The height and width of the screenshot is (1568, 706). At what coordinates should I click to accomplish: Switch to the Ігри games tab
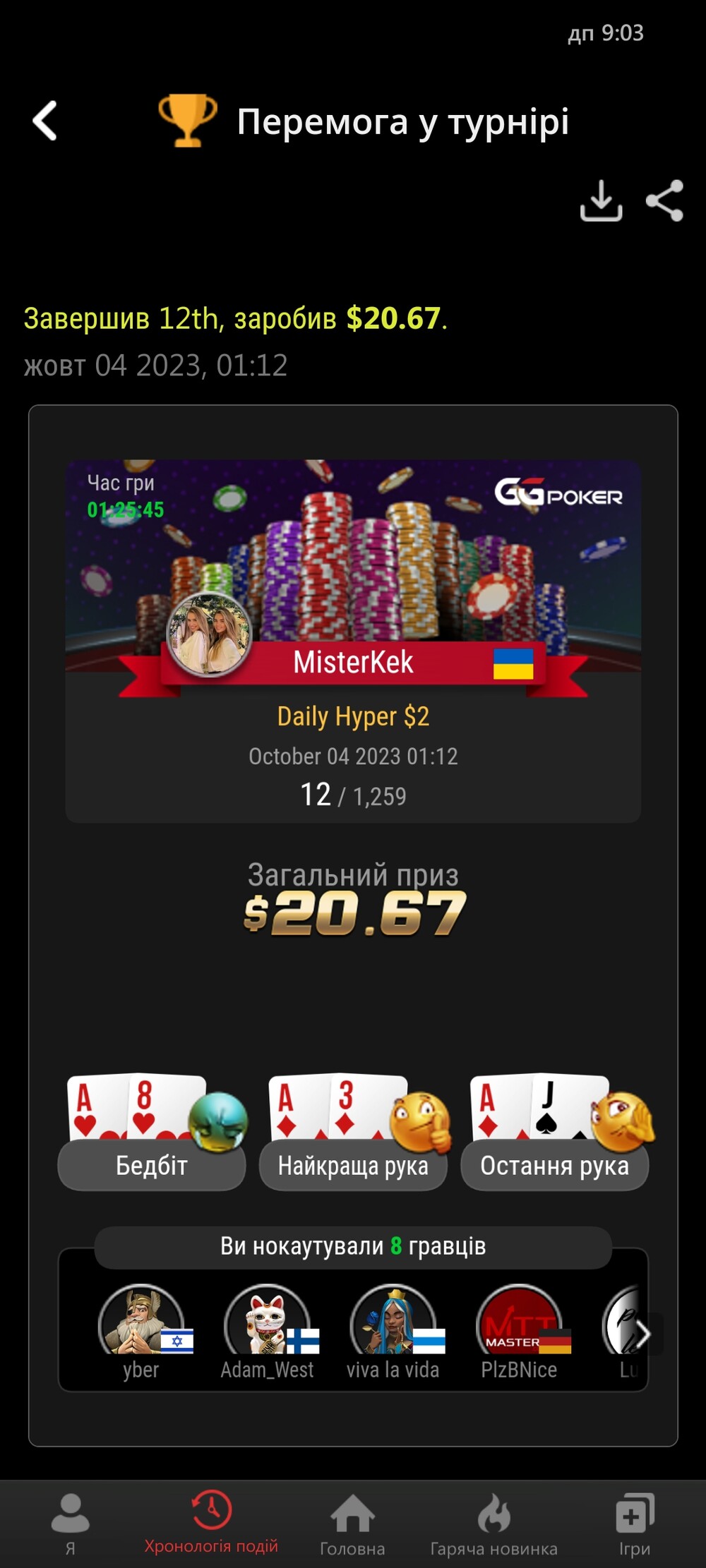tap(635, 1524)
